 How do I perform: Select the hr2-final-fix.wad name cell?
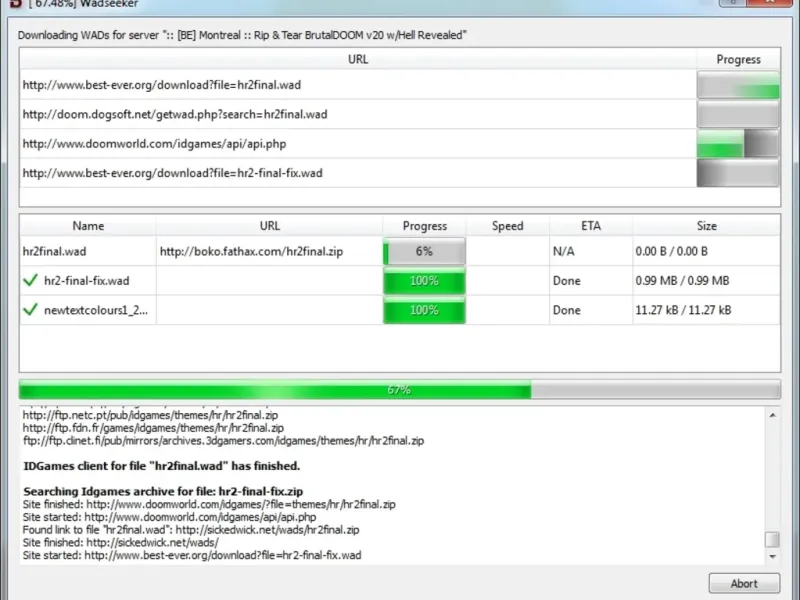coord(88,281)
